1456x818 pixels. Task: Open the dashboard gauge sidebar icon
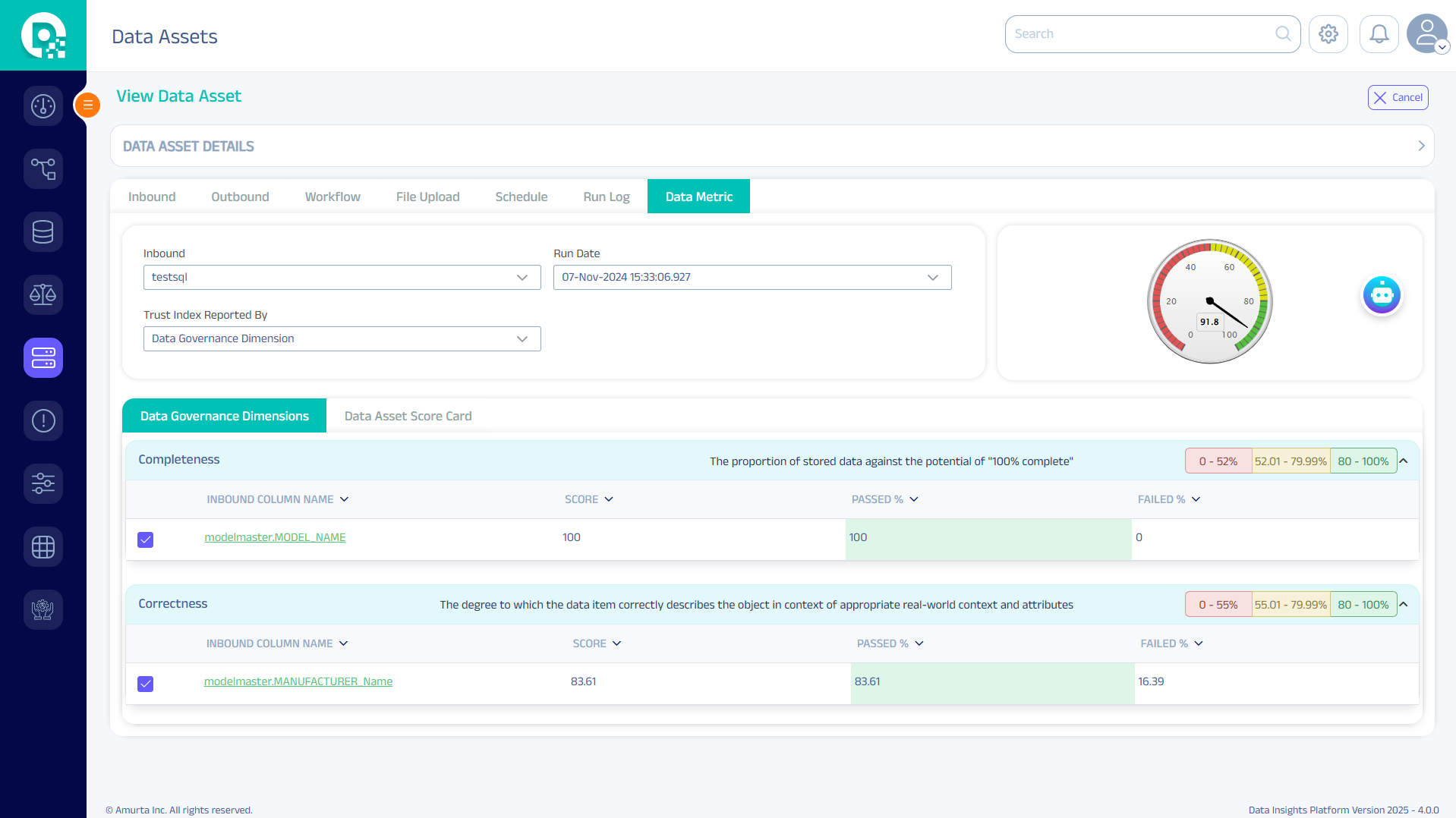coord(43,106)
